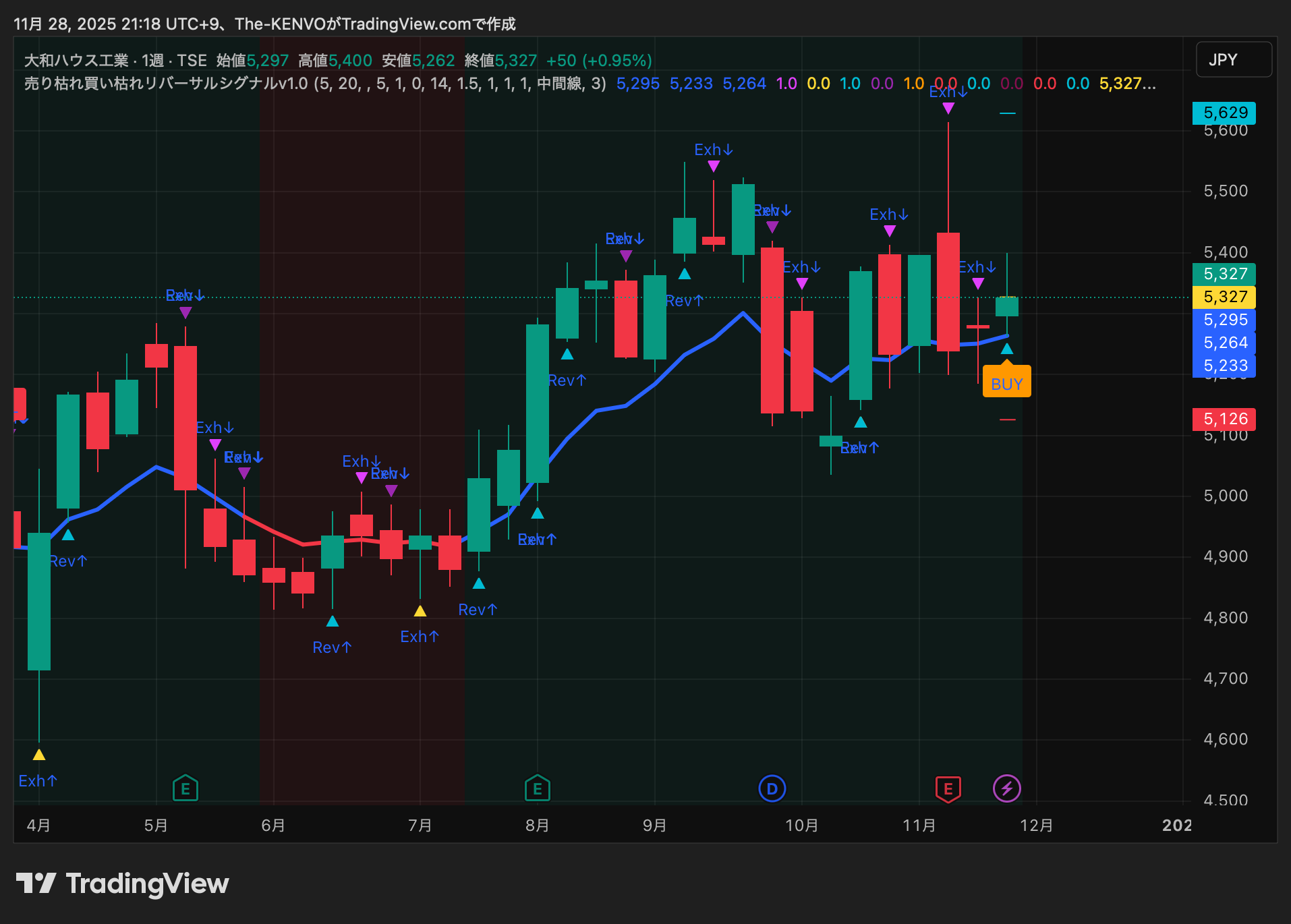Click the TradingView logo
Screen dimensions: 1291x924
pos(122,883)
